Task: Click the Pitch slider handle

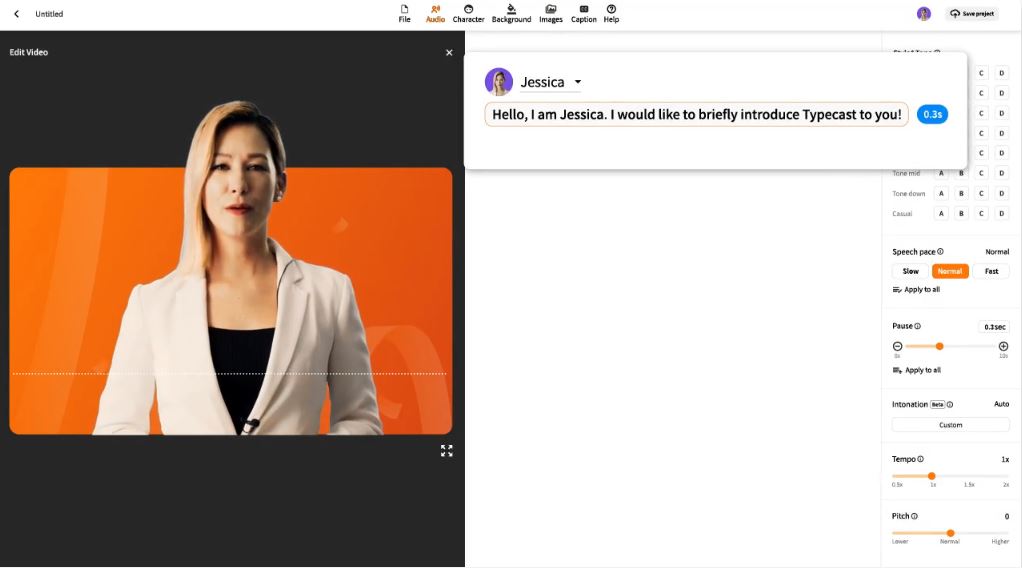Action: [950, 533]
